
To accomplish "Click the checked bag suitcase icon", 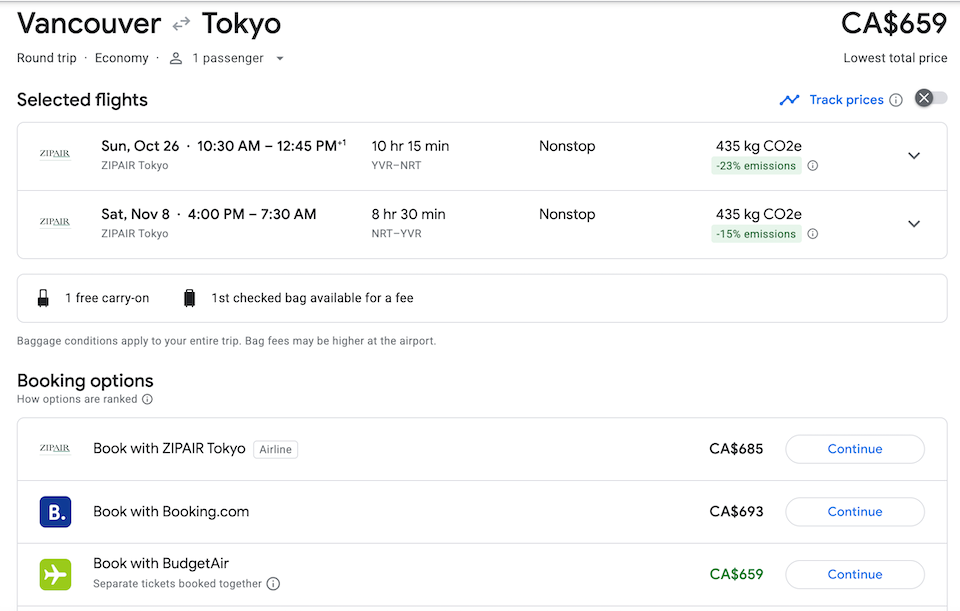I will (190, 298).
